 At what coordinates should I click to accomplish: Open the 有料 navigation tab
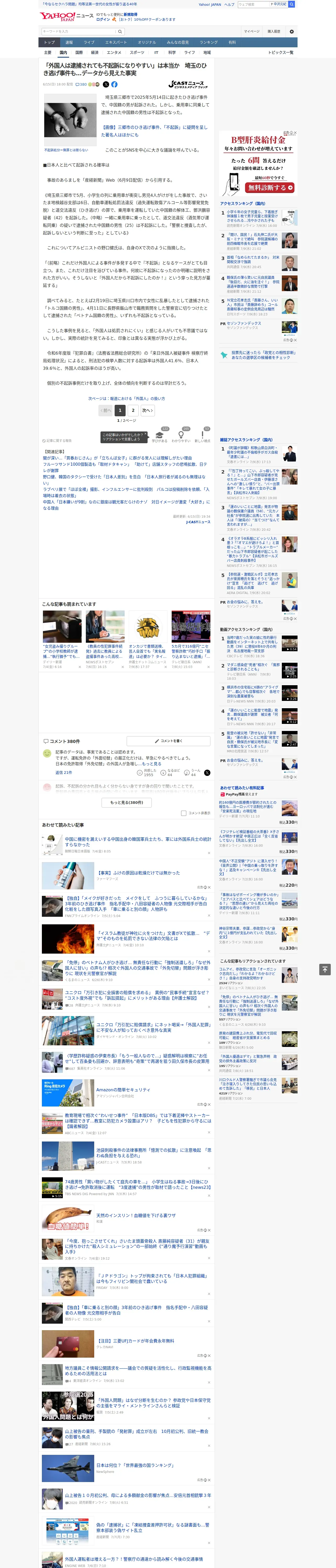(x=232, y=43)
